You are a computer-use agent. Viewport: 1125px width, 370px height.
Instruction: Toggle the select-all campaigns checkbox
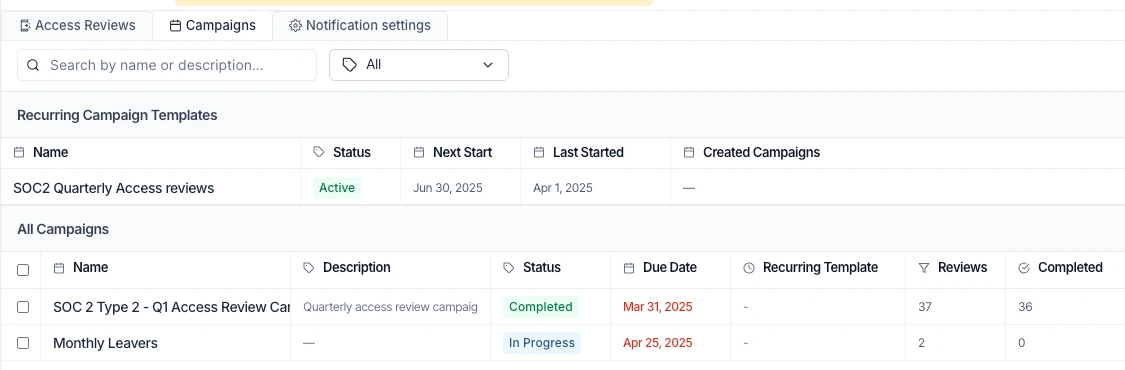pyautogui.click(x=23, y=270)
